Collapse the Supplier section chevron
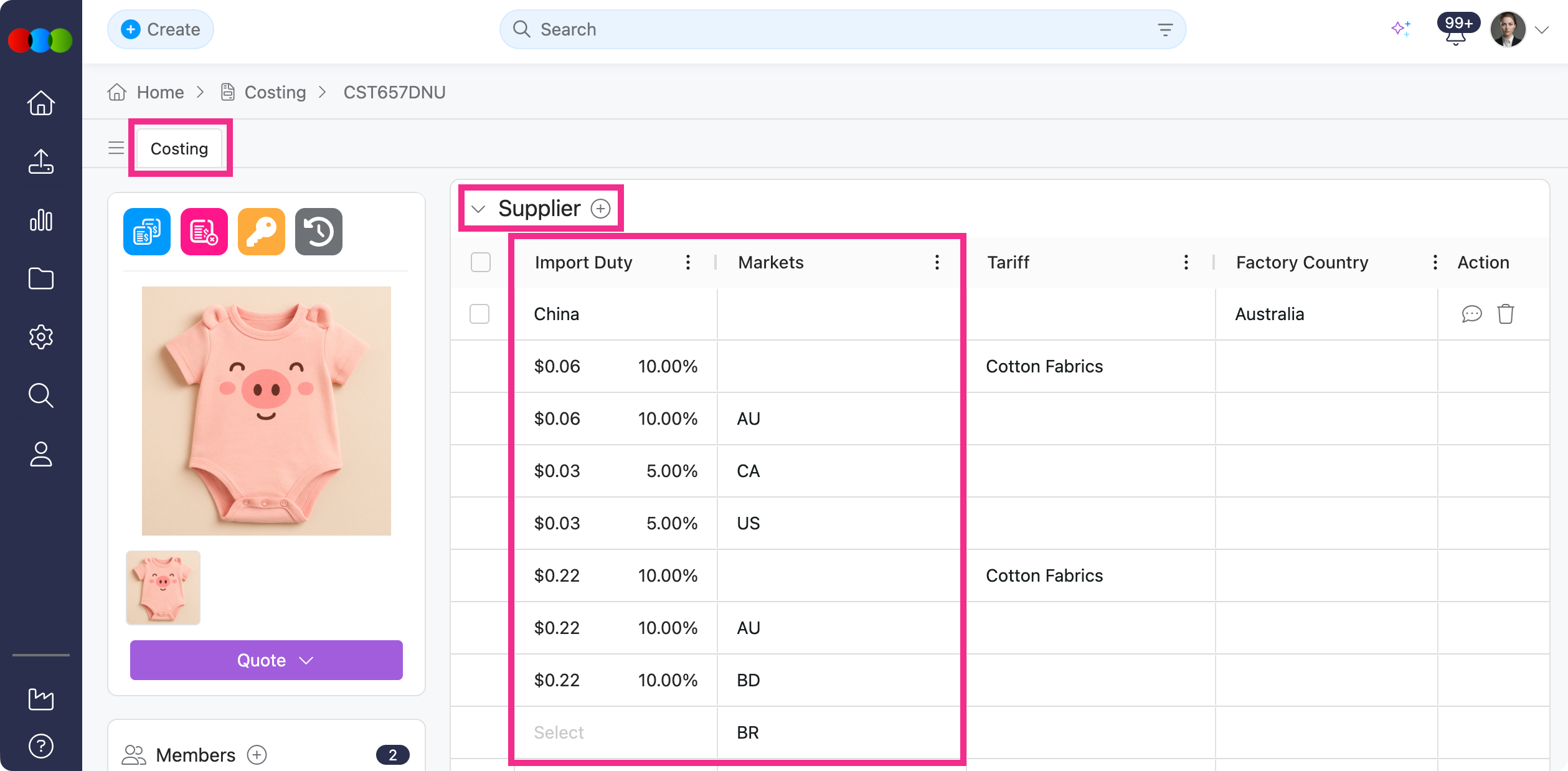The image size is (1568, 771). point(478,209)
